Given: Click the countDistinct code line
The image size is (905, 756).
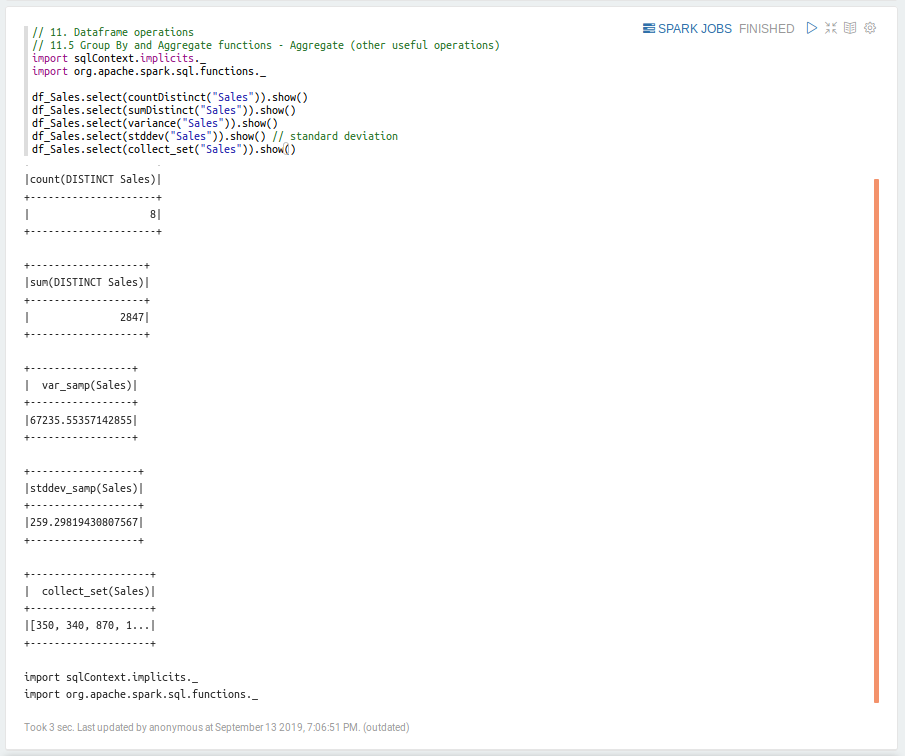Looking at the screenshot, I should (170, 97).
